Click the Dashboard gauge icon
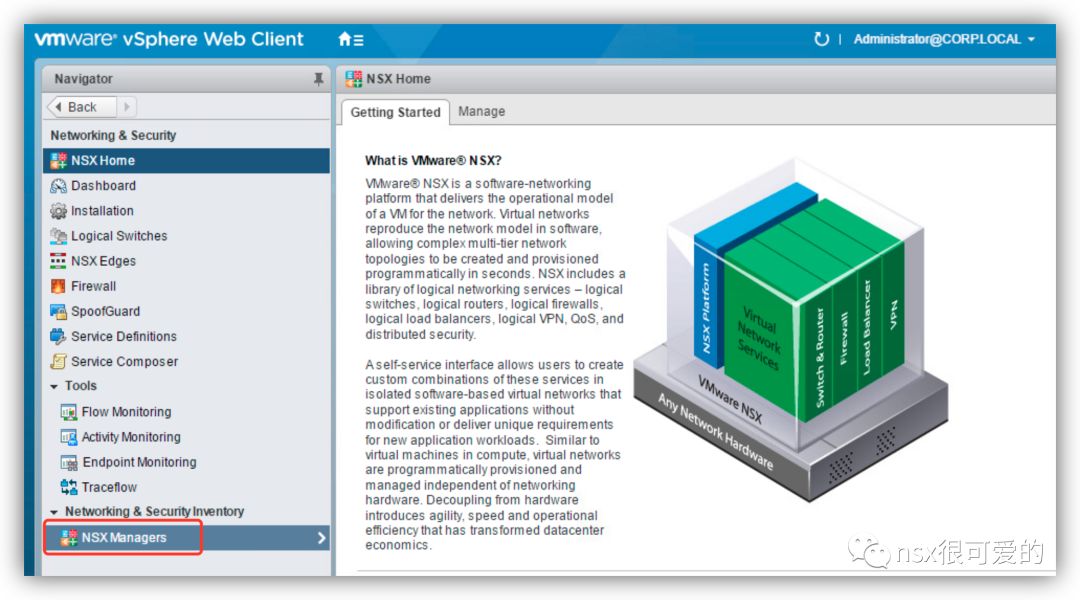Viewport: 1080px width, 600px height. (x=59, y=186)
